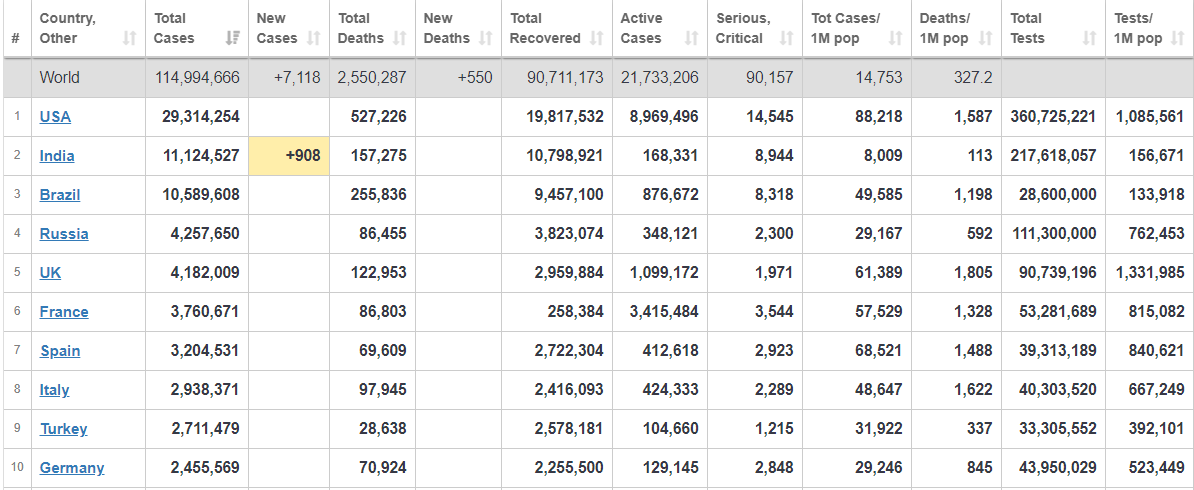This screenshot has height=490, width=1194.
Task: Click sort icon in Serious, Critical header
Action: pos(786,39)
